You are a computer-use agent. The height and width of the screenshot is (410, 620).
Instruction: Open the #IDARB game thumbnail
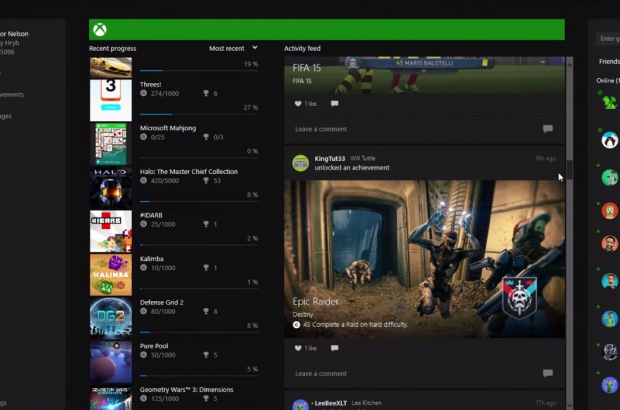tap(111, 231)
